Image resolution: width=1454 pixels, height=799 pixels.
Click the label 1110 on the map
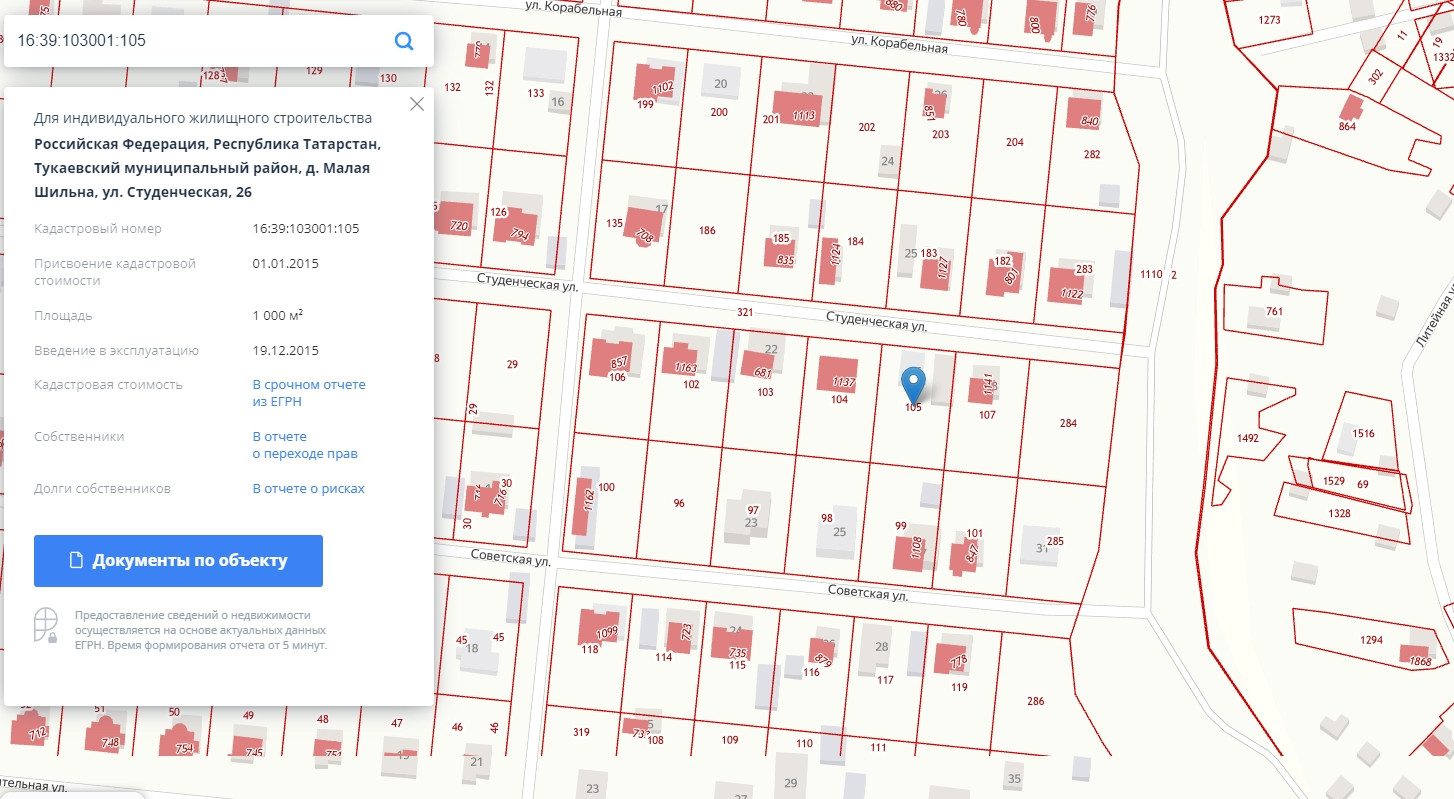pyautogui.click(x=1151, y=274)
